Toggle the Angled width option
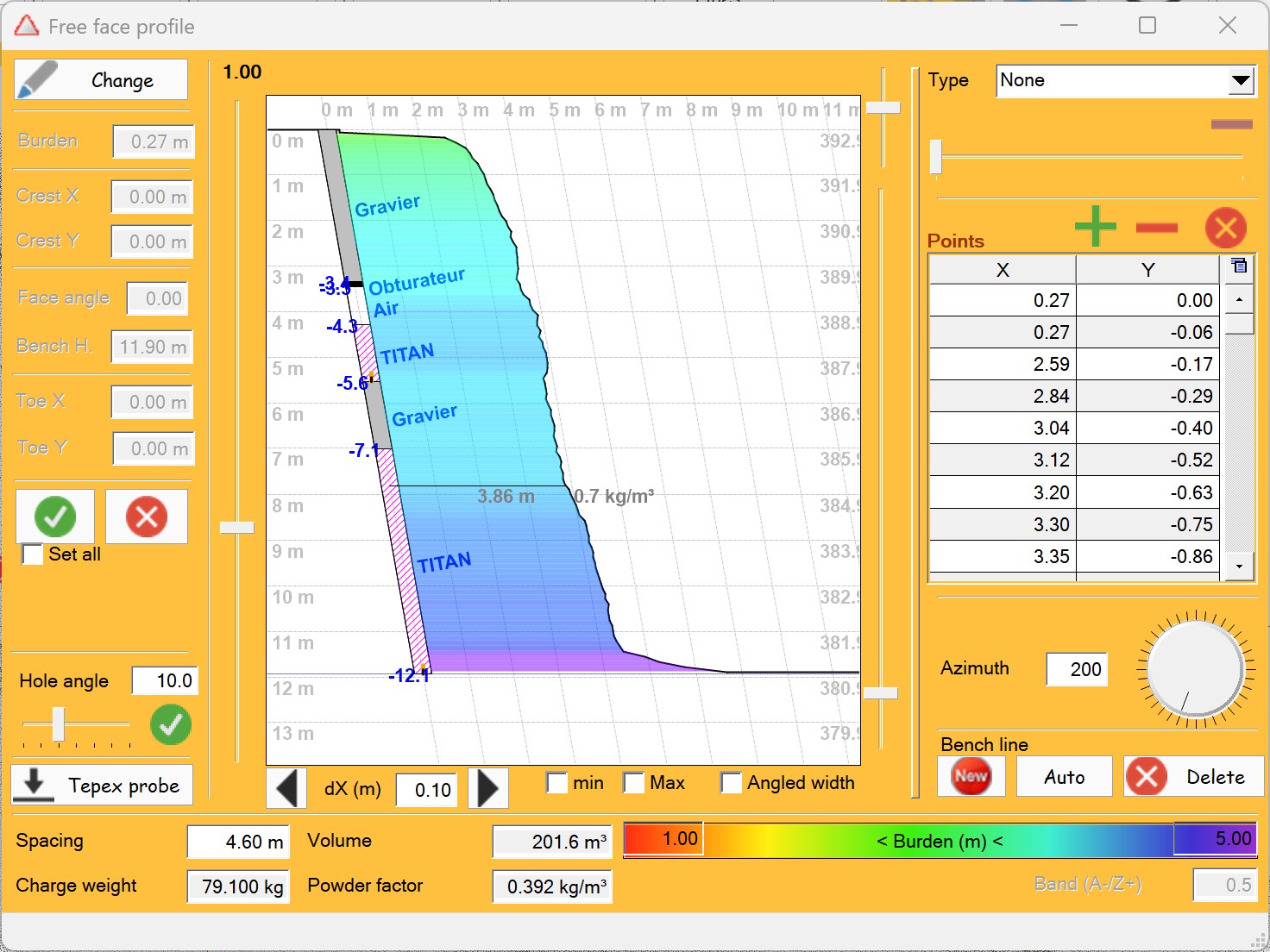Image resolution: width=1270 pixels, height=952 pixels. click(731, 782)
